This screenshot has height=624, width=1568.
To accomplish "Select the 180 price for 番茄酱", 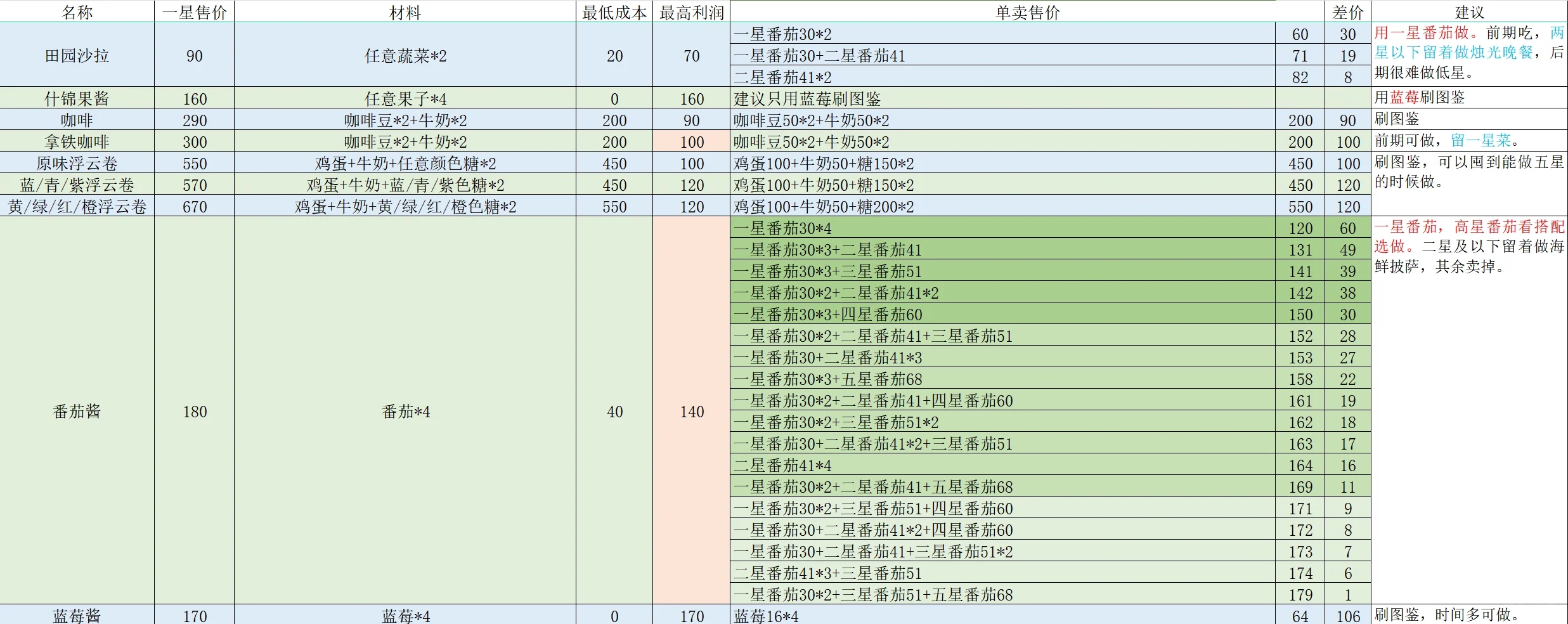I will coord(194,411).
